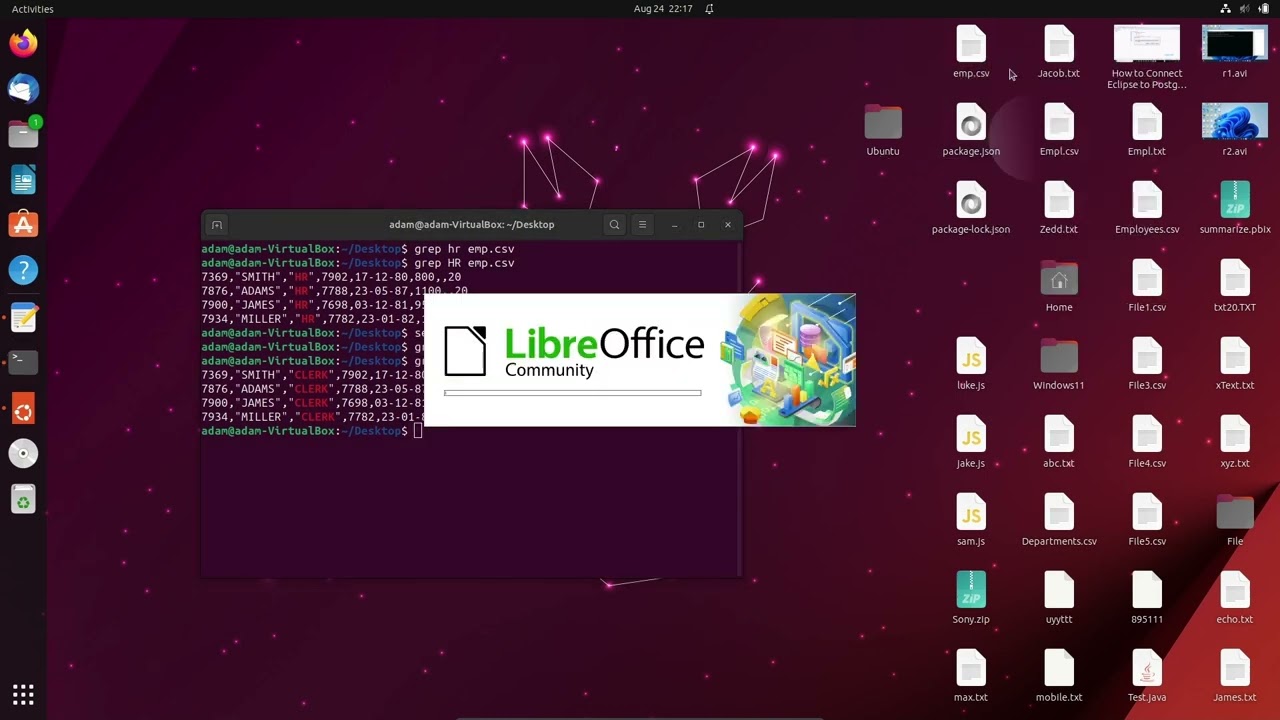The height and width of the screenshot is (720, 1280).
Task: Select the emp.csv desktop file
Action: pyautogui.click(x=971, y=52)
